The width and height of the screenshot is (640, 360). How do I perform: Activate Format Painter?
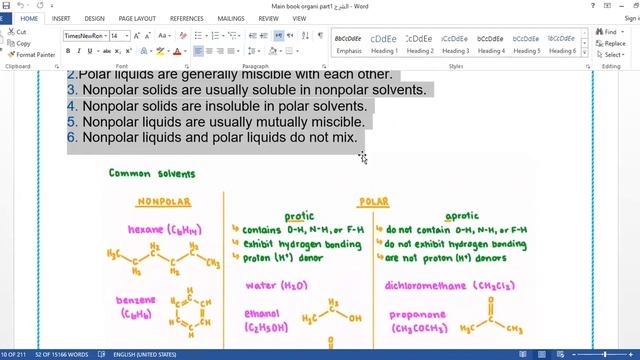pyautogui.click(x=31, y=55)
